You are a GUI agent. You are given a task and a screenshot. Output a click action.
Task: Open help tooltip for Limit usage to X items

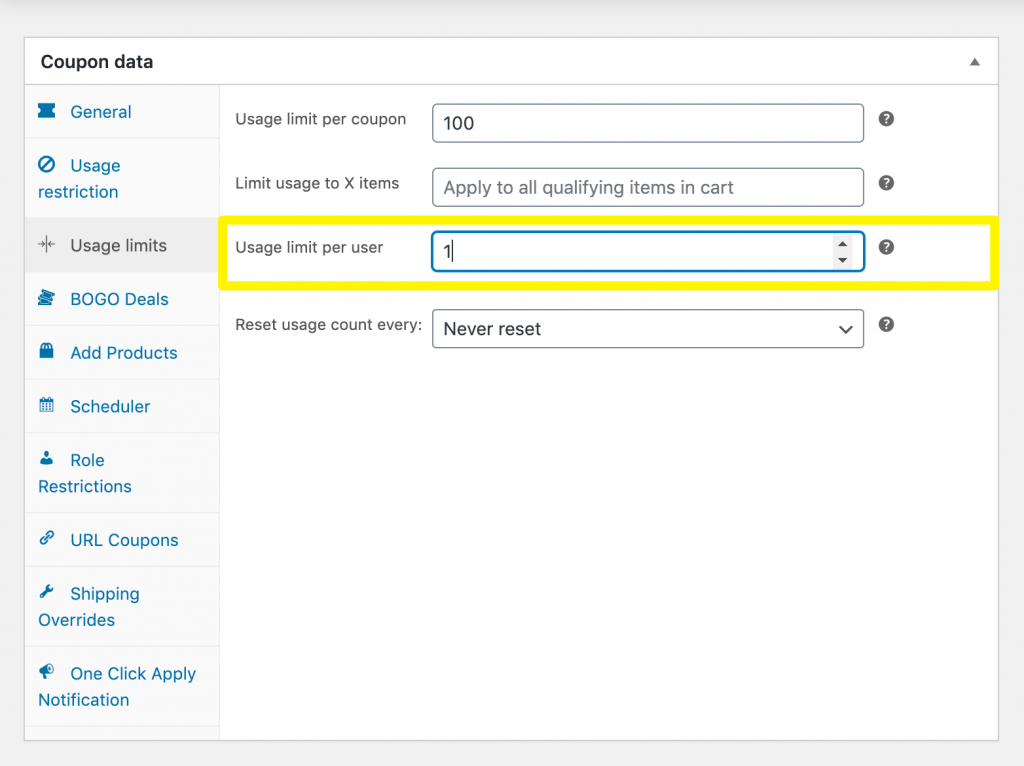coord(886,183)
